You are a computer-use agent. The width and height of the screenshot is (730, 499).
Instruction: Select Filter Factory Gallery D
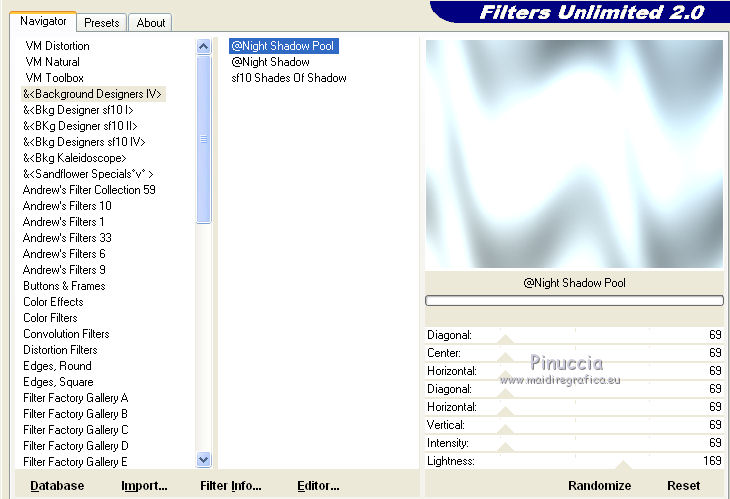(x=75, y=446)
